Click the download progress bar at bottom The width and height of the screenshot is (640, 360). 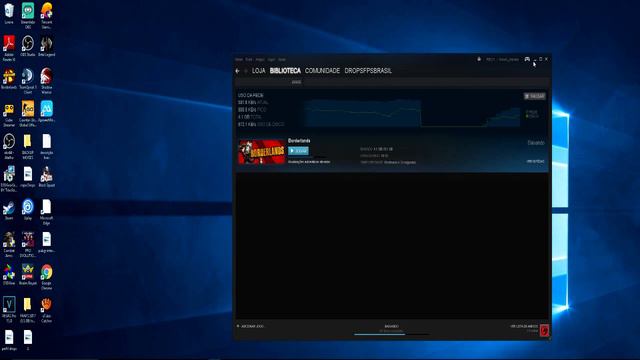[391, 334]
